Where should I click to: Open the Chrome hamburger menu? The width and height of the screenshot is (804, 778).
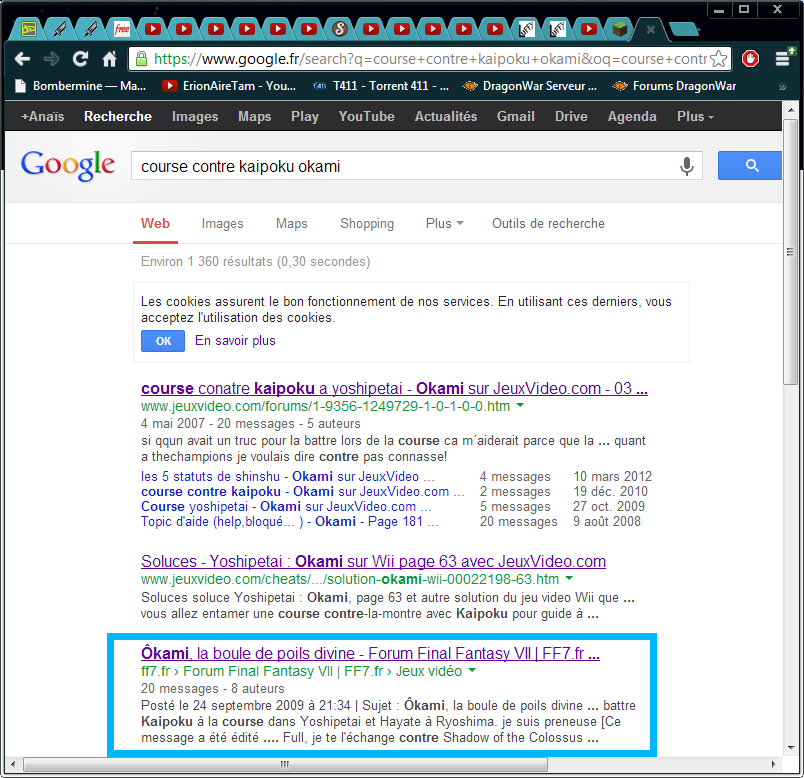click(x=783, y=58)
